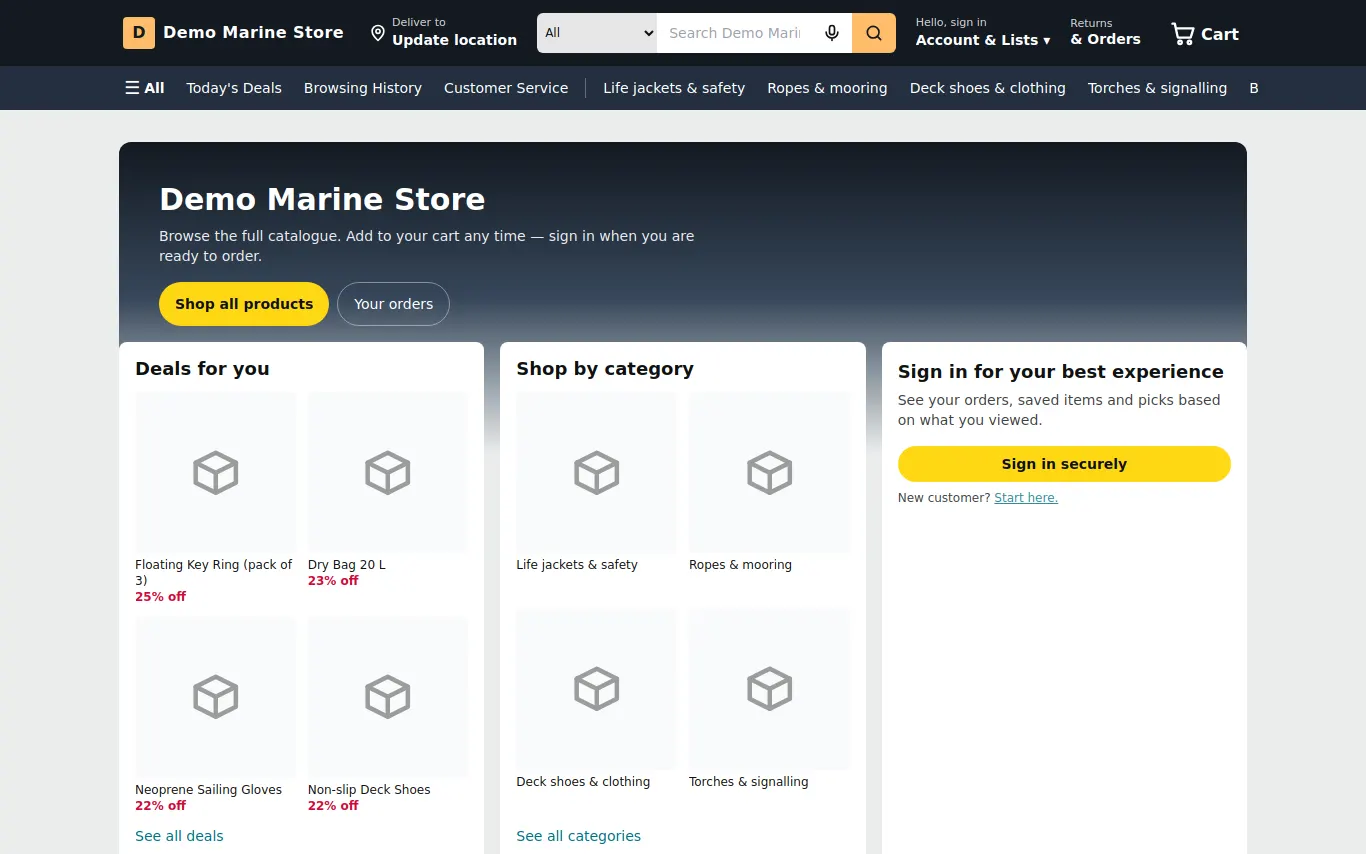This screenshot has height=854, width=1366.
Task: Click the orange search magnifier button
Action: click(874, 33)
